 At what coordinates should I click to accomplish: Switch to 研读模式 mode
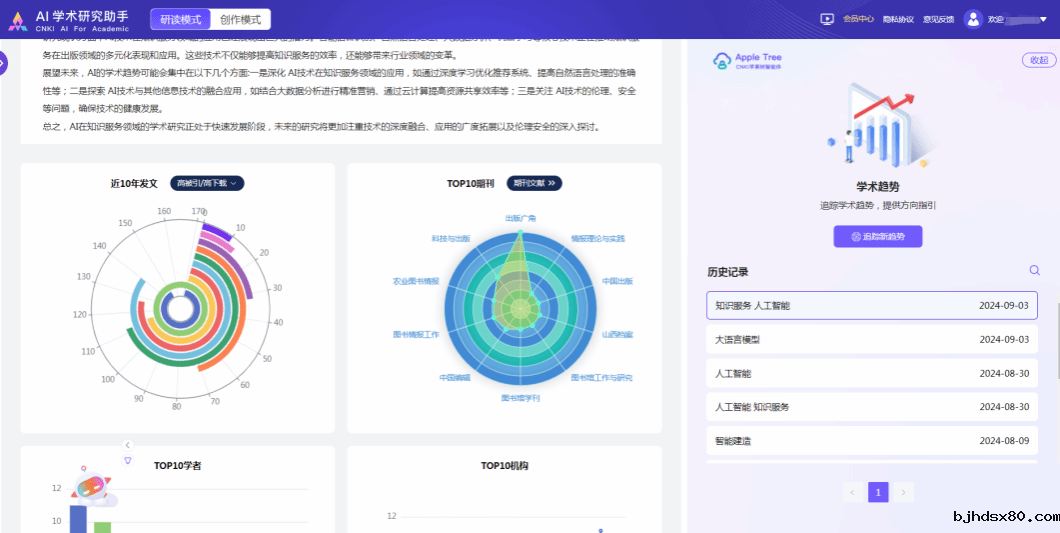click(x=180, y=20)
